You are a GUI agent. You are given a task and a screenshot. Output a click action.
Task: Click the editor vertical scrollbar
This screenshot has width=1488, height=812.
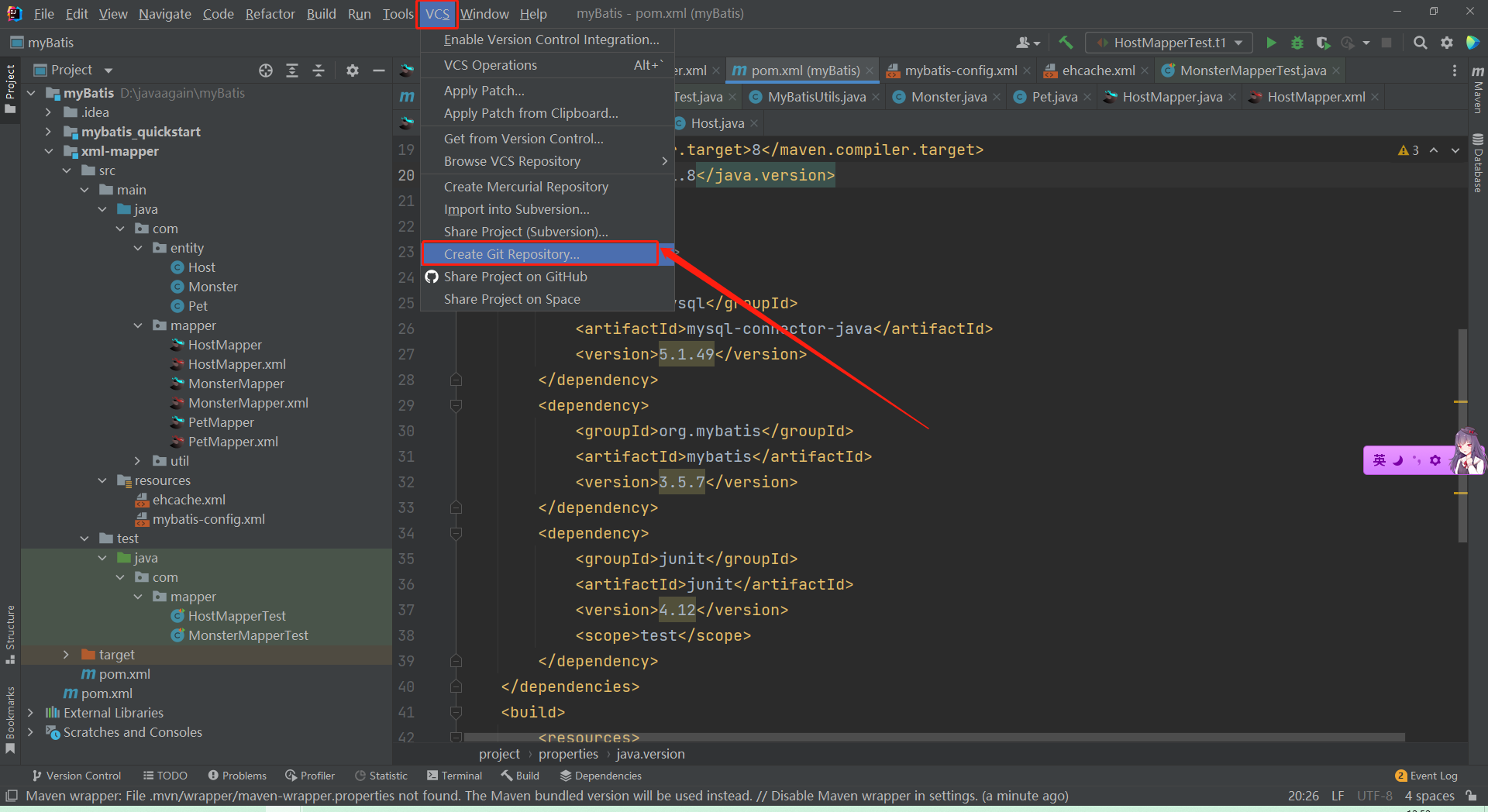[1462, 435]
